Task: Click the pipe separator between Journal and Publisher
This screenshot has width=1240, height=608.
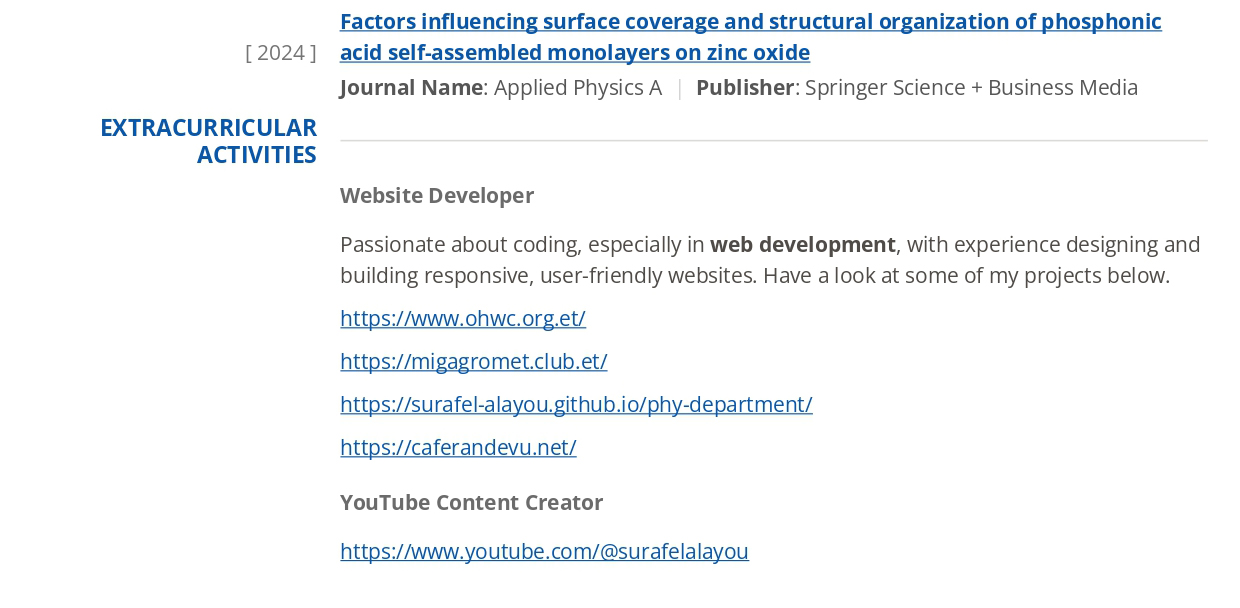Action: tap(679, 88)
